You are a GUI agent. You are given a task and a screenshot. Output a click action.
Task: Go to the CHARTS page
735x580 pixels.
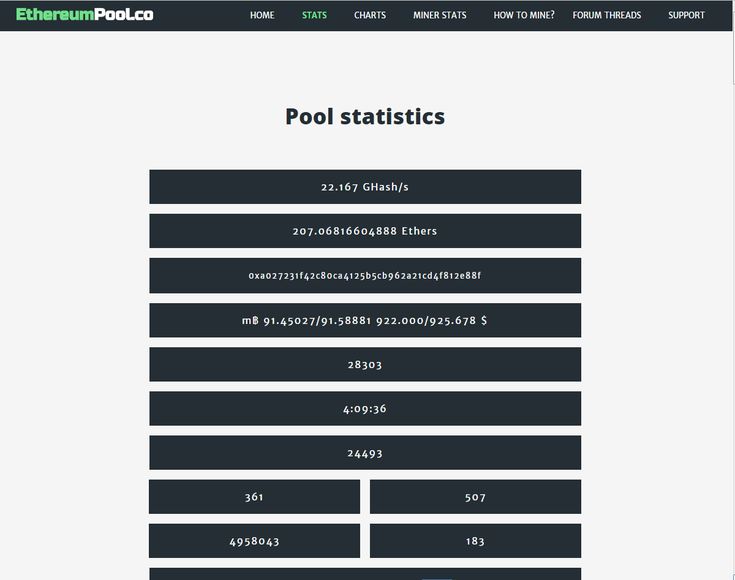[370, 15]
